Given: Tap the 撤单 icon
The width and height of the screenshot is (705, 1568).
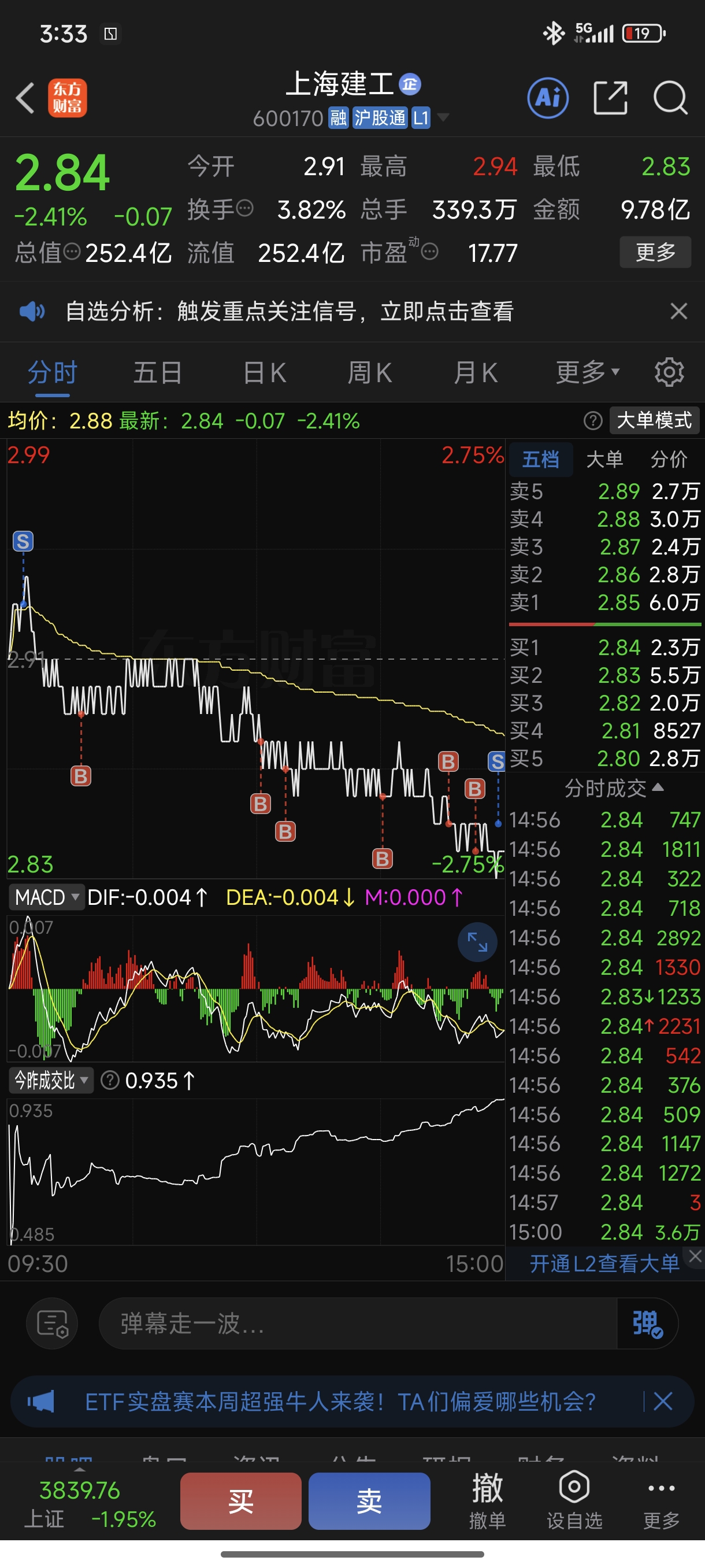Looking at the screenshot, I should point(488,1500).
